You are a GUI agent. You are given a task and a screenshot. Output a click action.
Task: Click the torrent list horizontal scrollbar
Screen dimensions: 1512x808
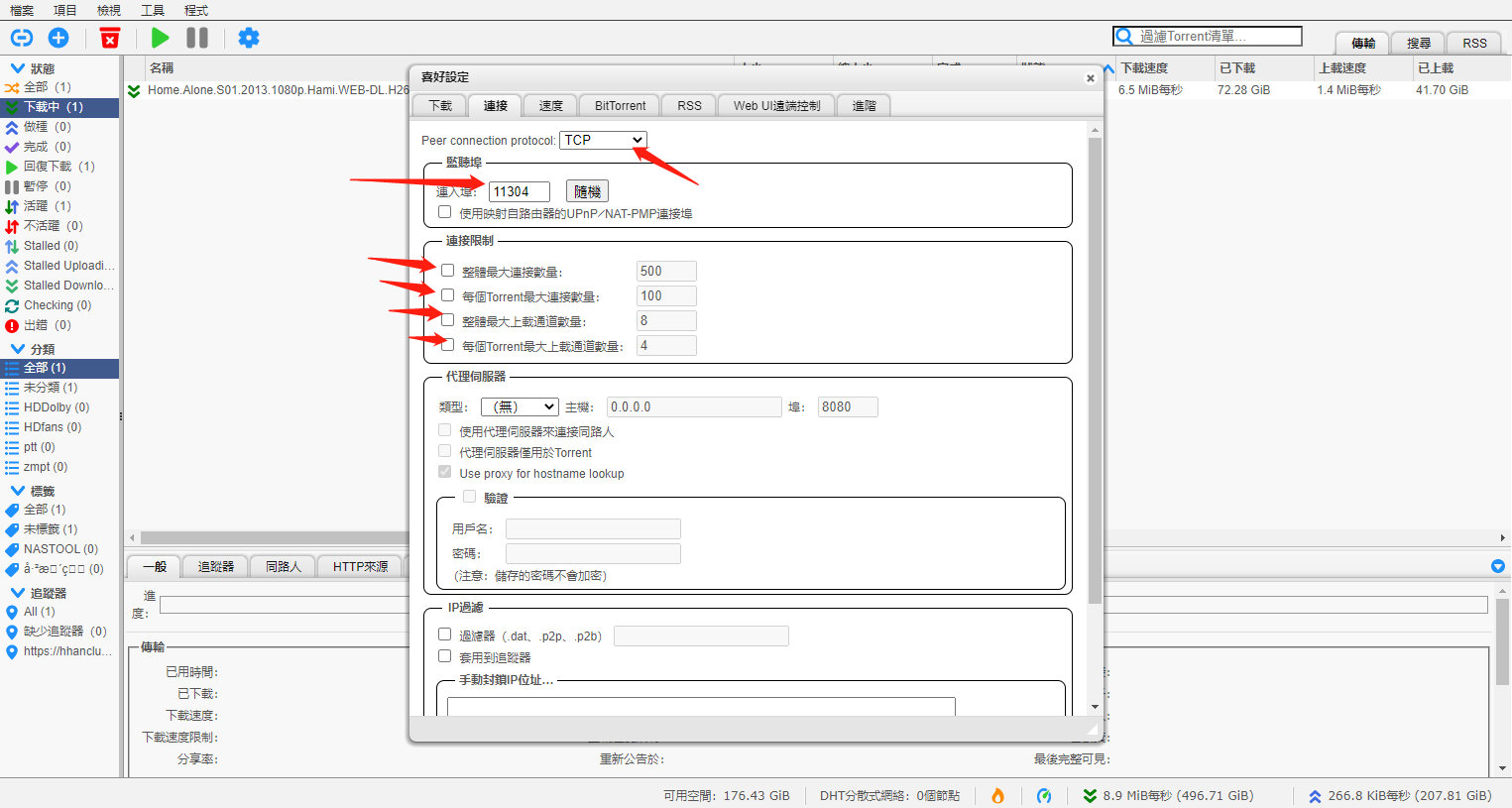click(x=275, y=537)
